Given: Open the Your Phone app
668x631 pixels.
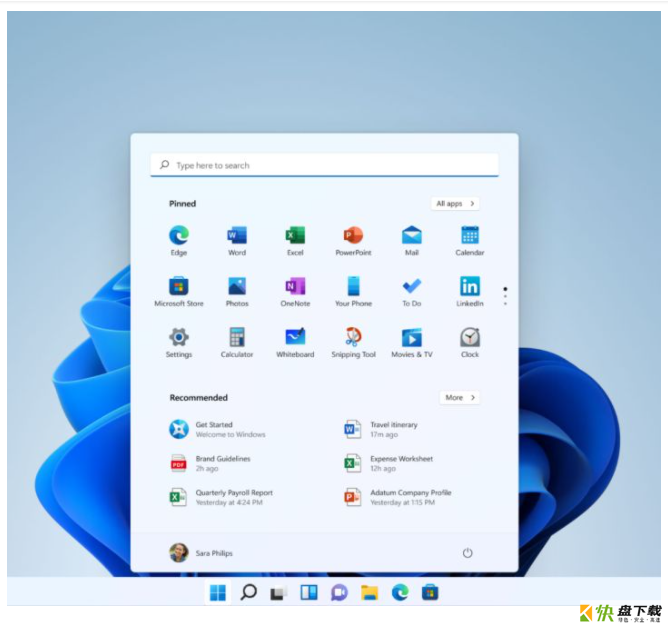Looking at the screenshot, I should point(353,291).
